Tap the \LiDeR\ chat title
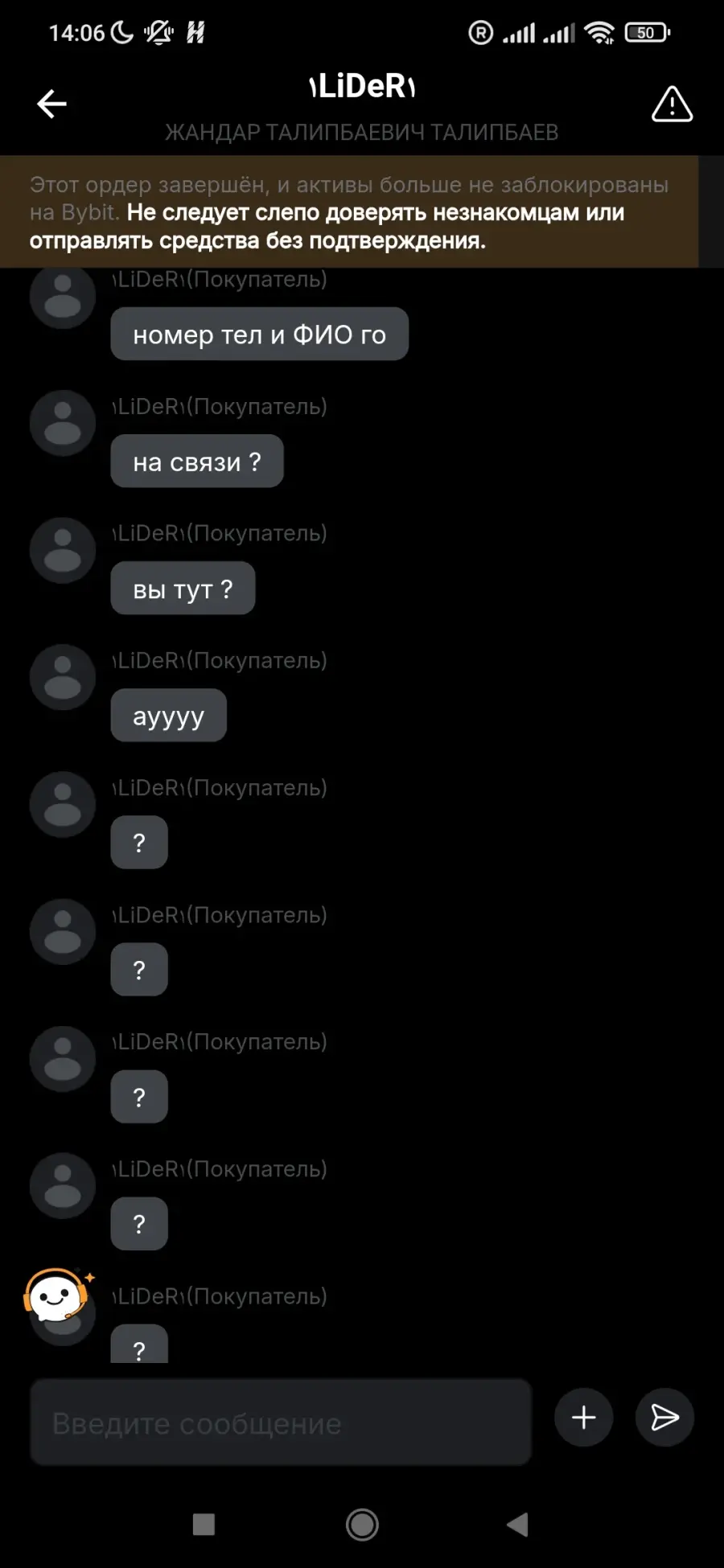Viewport: 724px width, 1568px height. click(362, 86)
